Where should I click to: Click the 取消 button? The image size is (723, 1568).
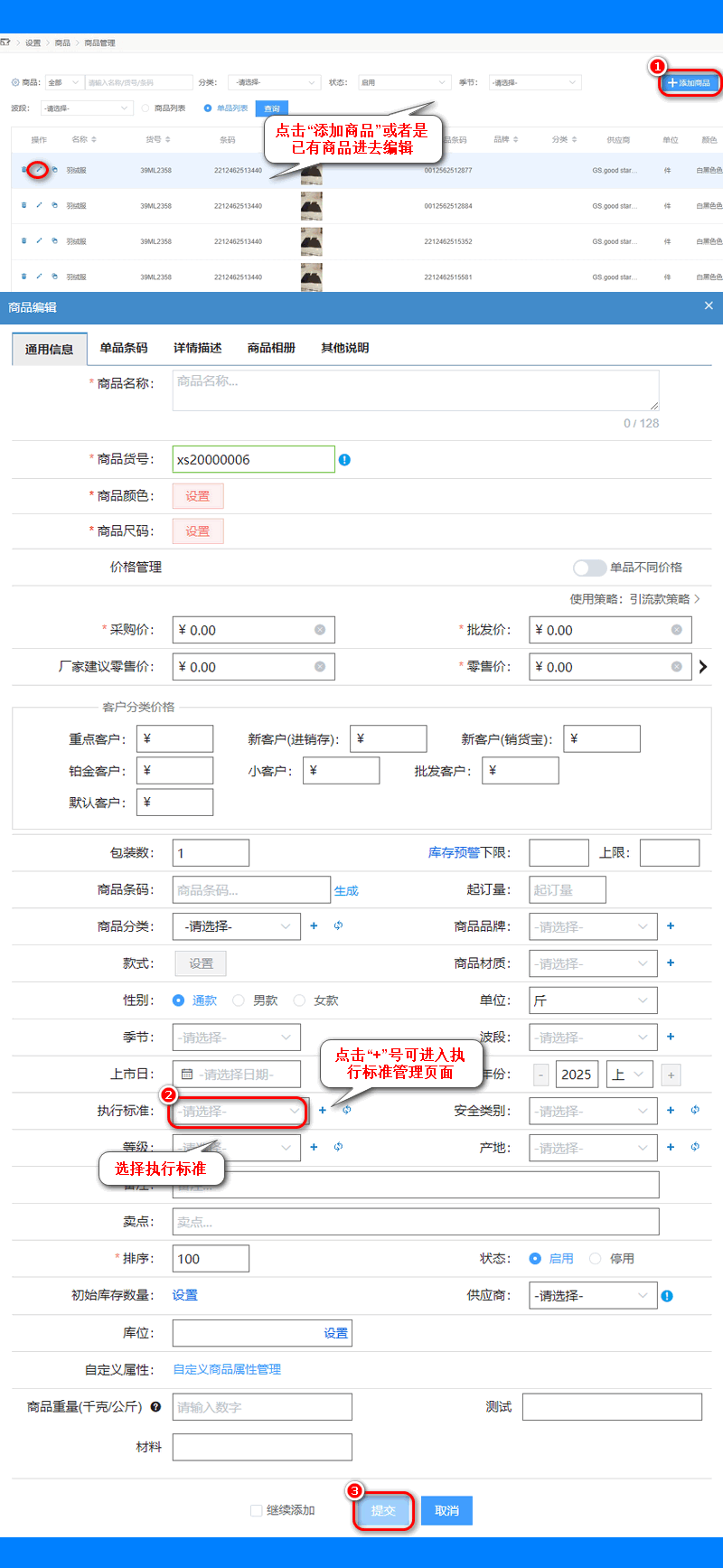pos(447,1510)
